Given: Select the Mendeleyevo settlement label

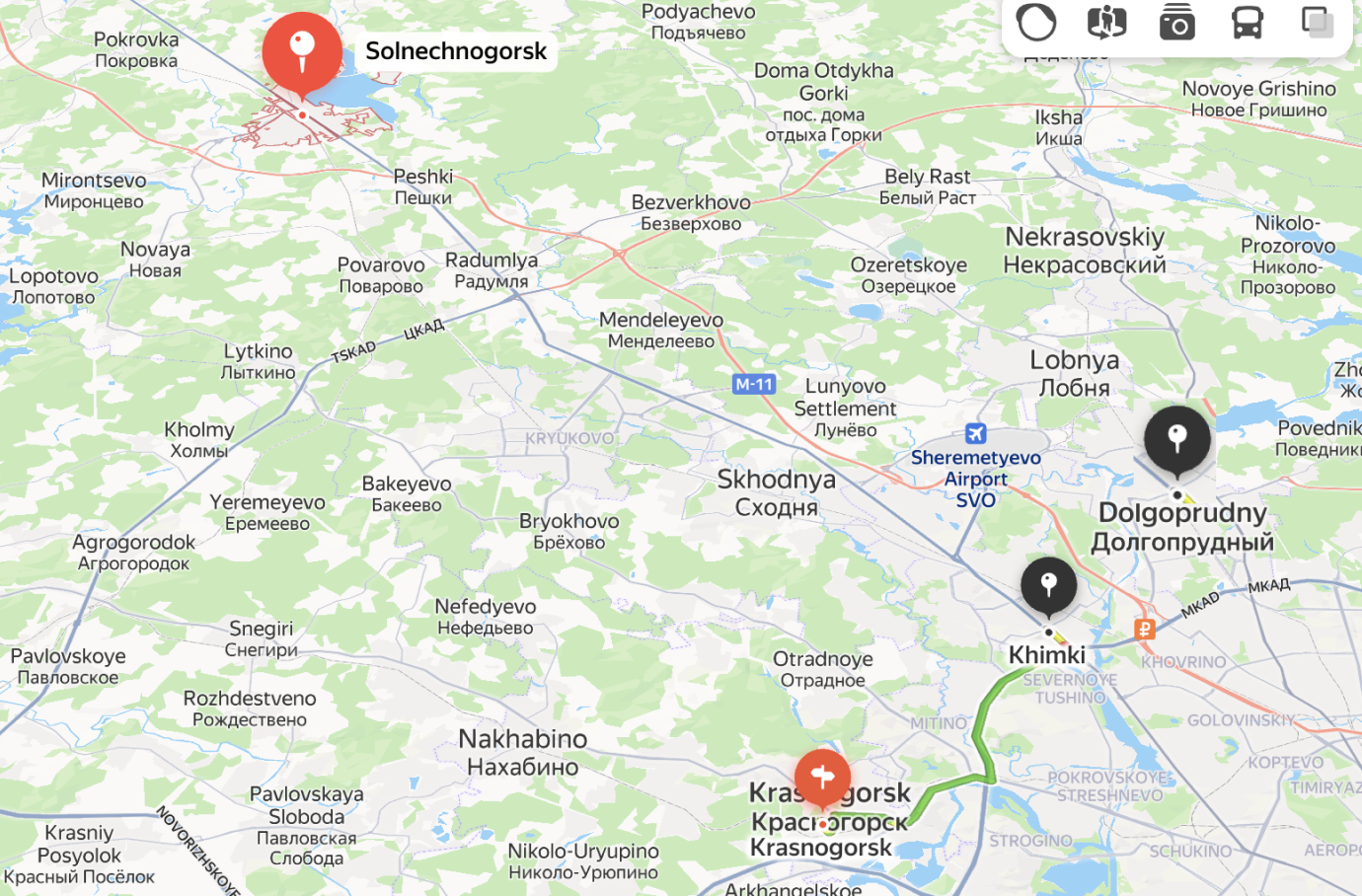Looking at the screenshot, I should tap(661, 330).
